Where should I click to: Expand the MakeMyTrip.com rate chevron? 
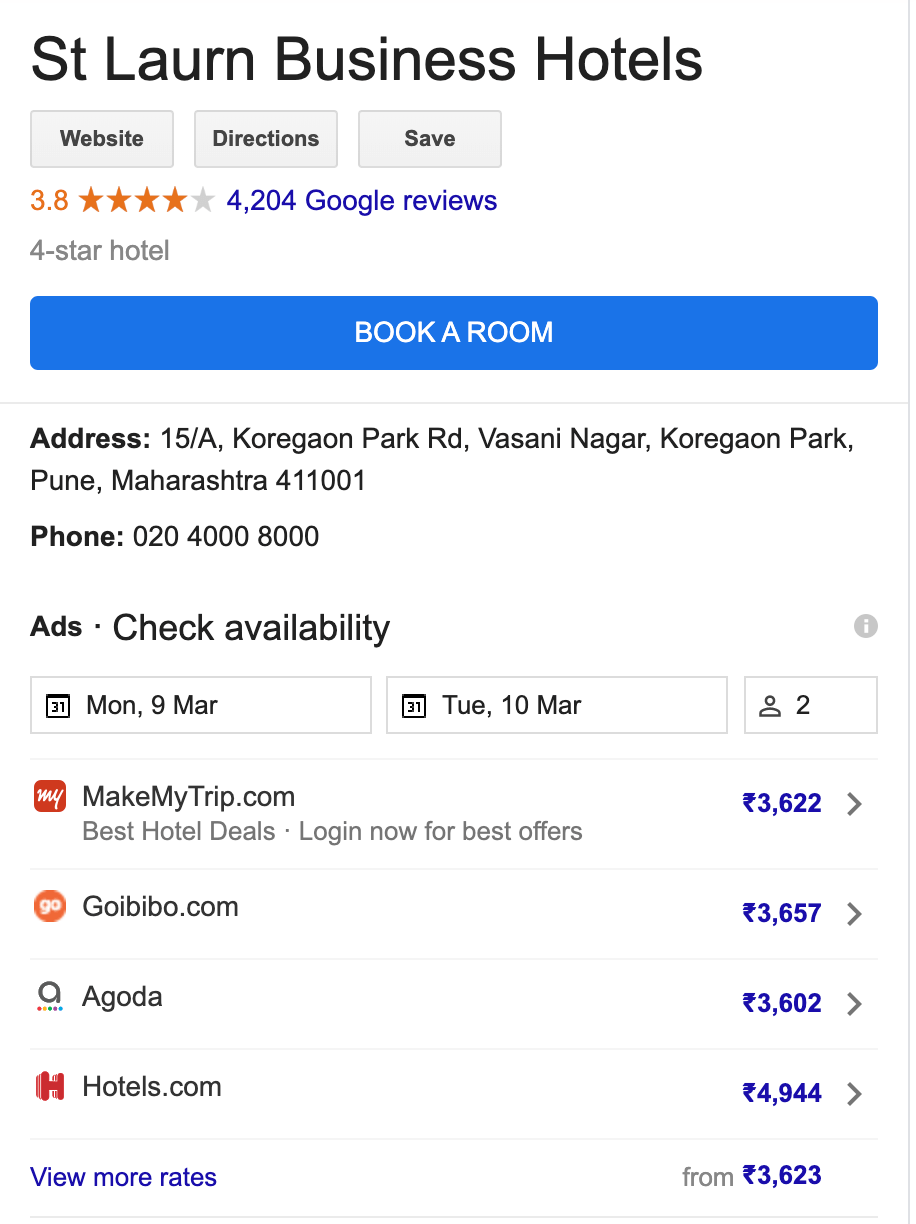click(854, 804)
